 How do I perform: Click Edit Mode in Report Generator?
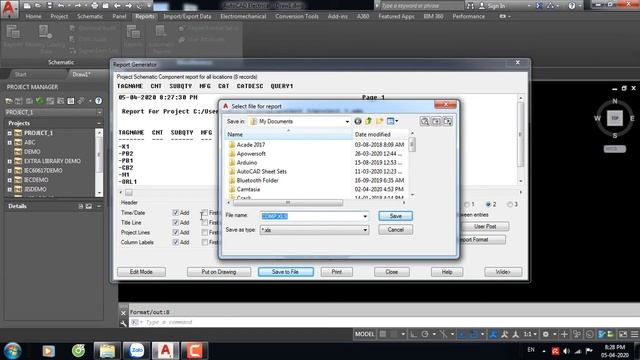(141, 272)
